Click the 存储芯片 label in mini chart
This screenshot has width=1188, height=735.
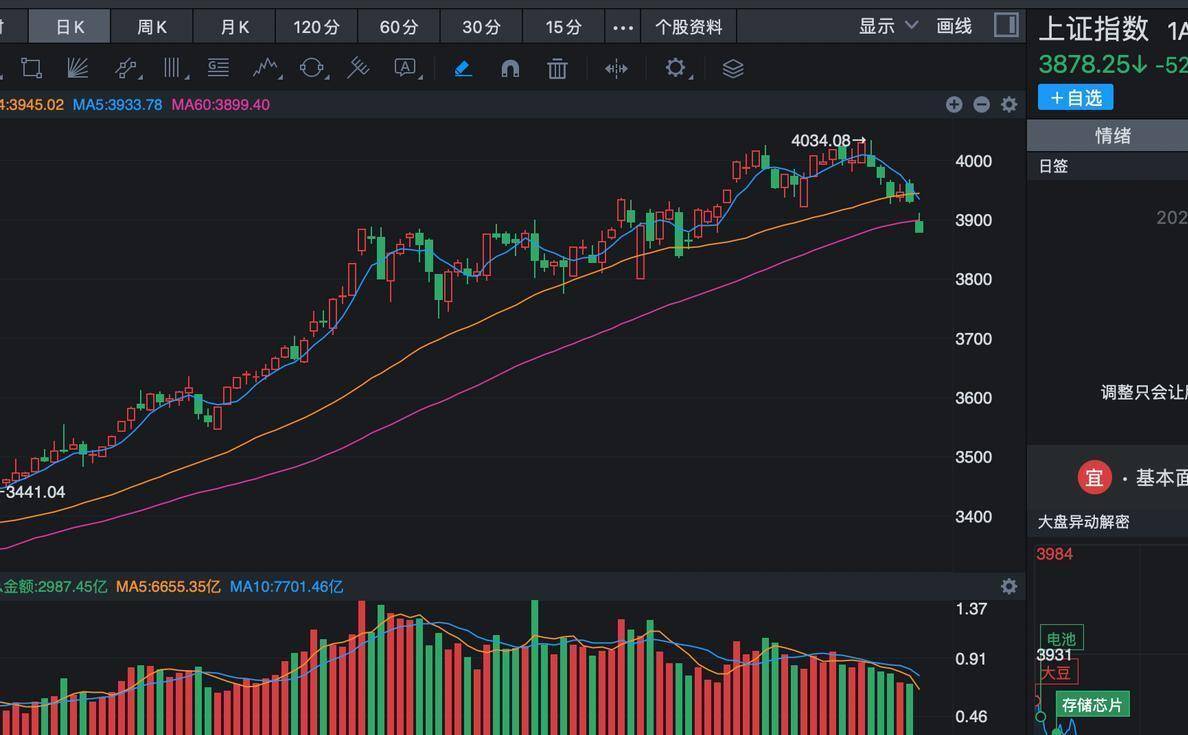click(x=1092, y=705)
